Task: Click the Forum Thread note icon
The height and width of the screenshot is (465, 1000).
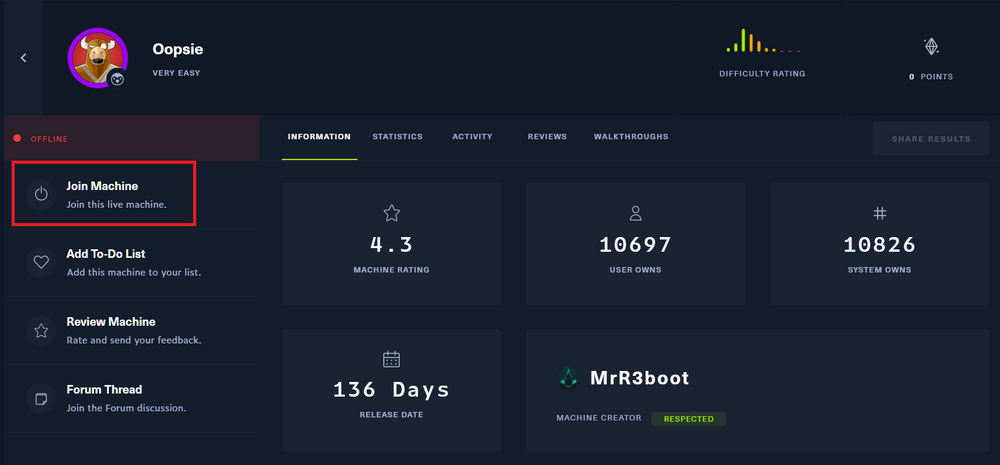Action: (x=41, y=398)
